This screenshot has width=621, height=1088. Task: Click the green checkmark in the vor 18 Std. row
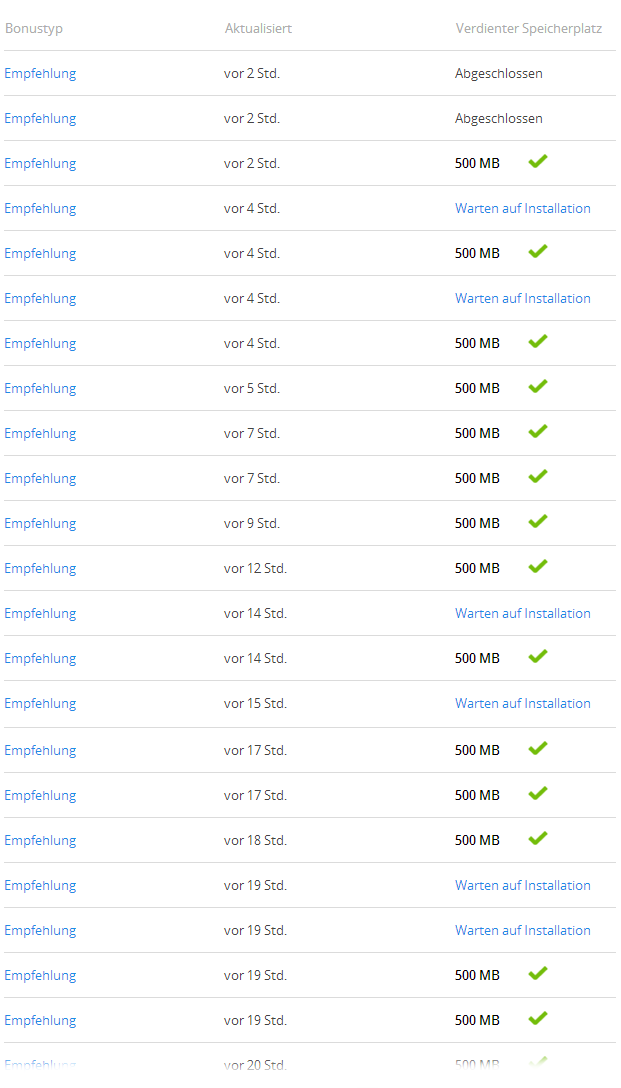point(538,838)
